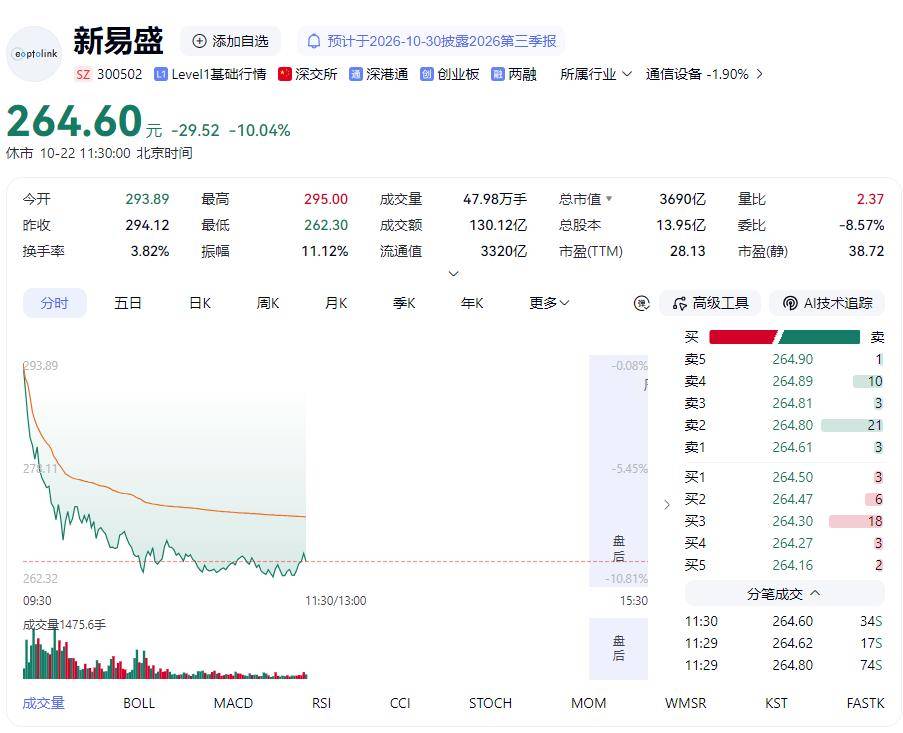This screenshot has width=903, height=733.
Task: Switch to the 五日 tab
Action: click(x=127, y=303)
